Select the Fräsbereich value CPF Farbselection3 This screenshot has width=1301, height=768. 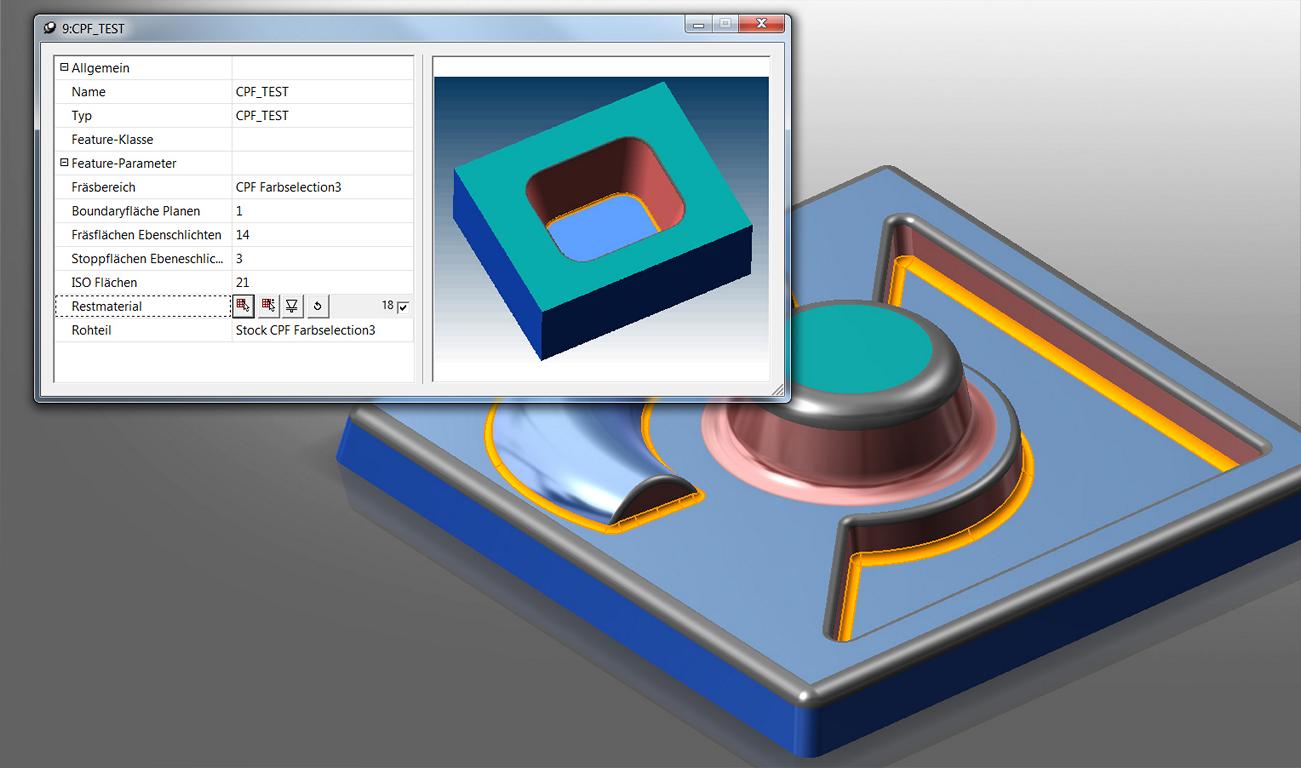pyautogui.click(x=289, y=187)
